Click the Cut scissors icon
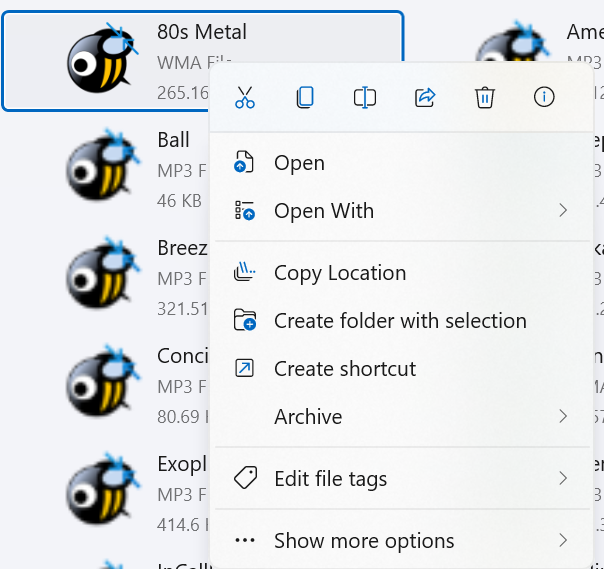This screenshot has width=604, height=569. [x=245, y=97]
